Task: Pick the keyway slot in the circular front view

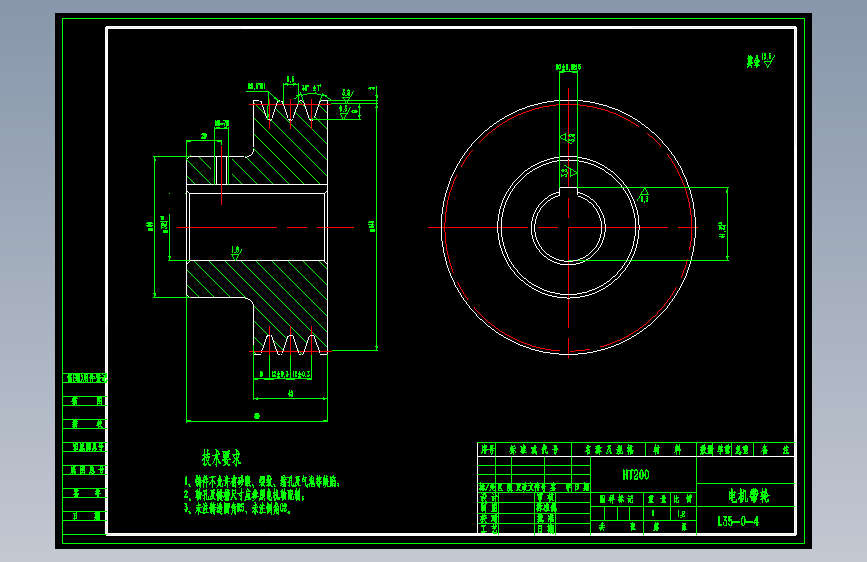Action: (568, 192)
